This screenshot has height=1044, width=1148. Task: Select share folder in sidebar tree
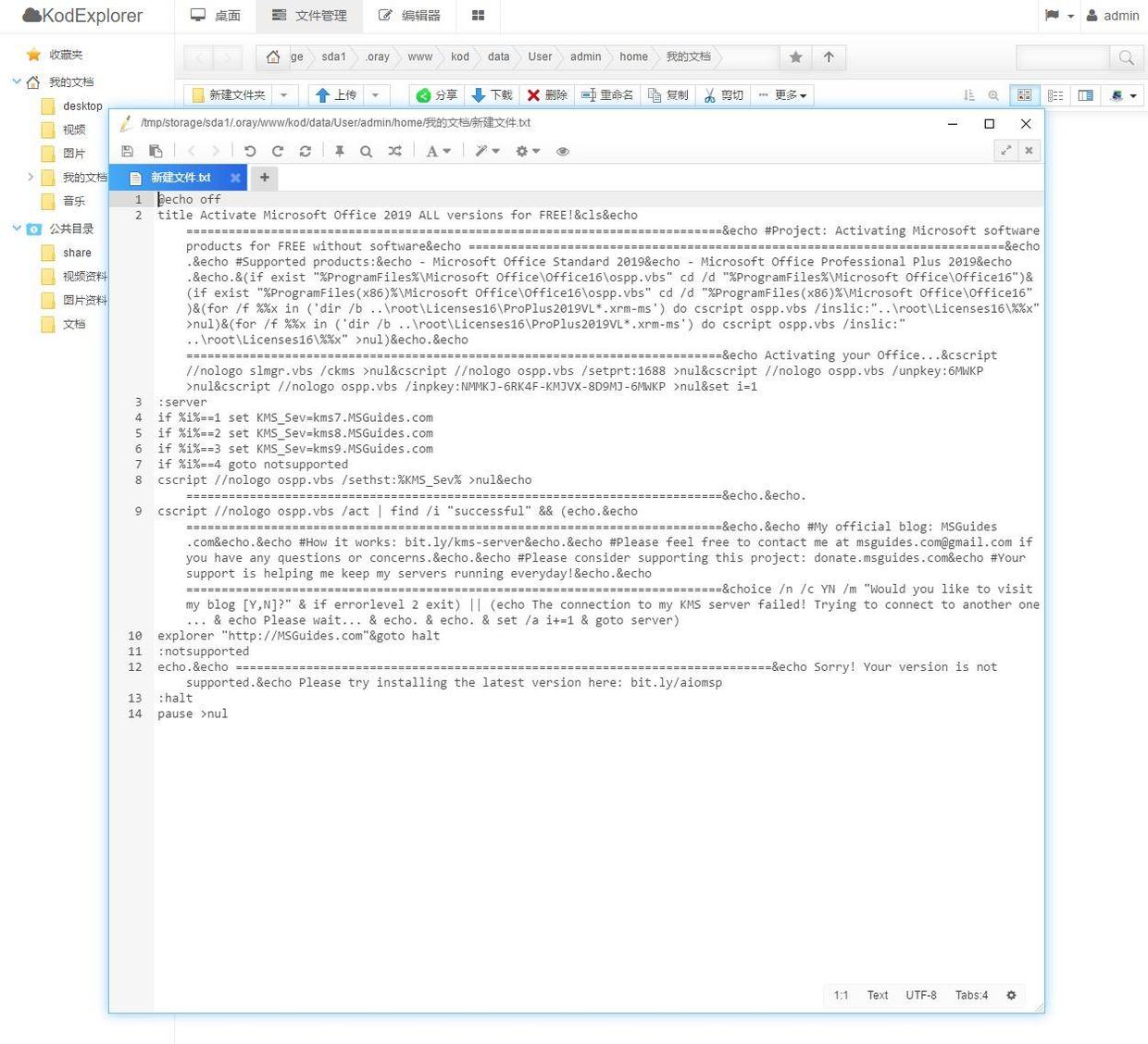coord(77,253)
